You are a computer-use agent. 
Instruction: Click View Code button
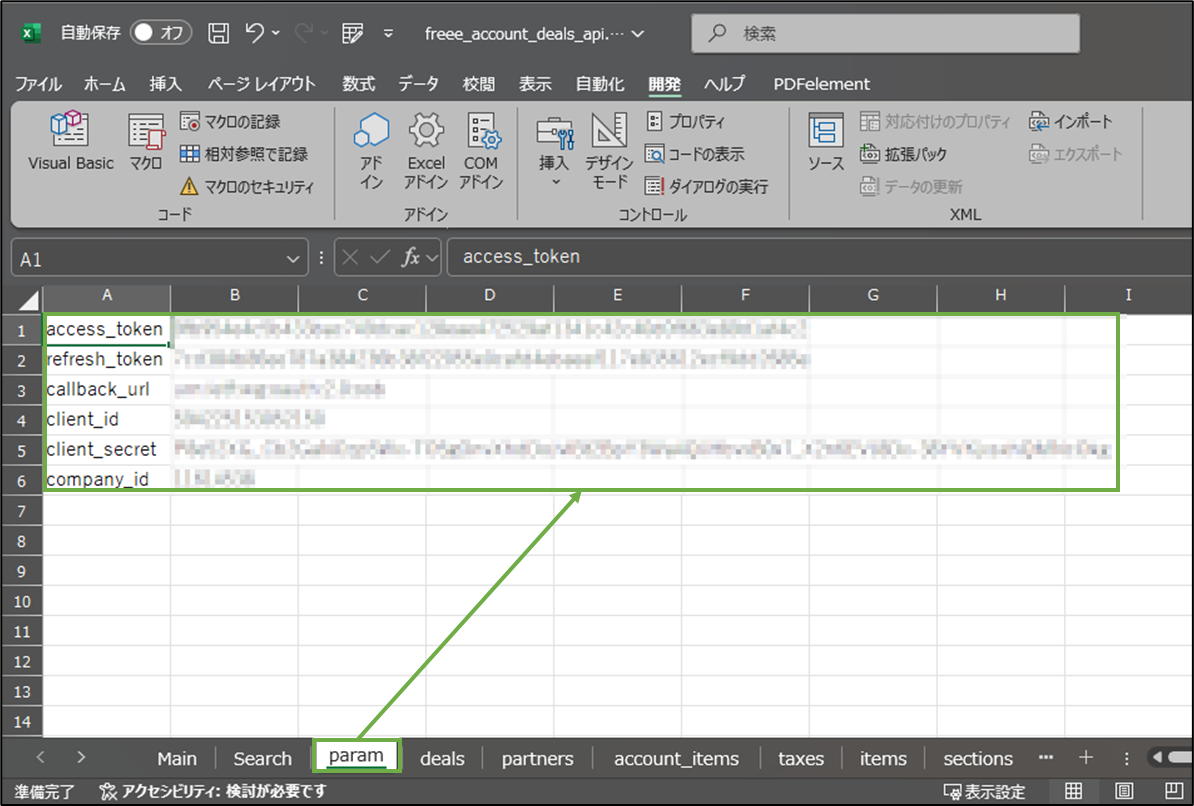point(694,154)
